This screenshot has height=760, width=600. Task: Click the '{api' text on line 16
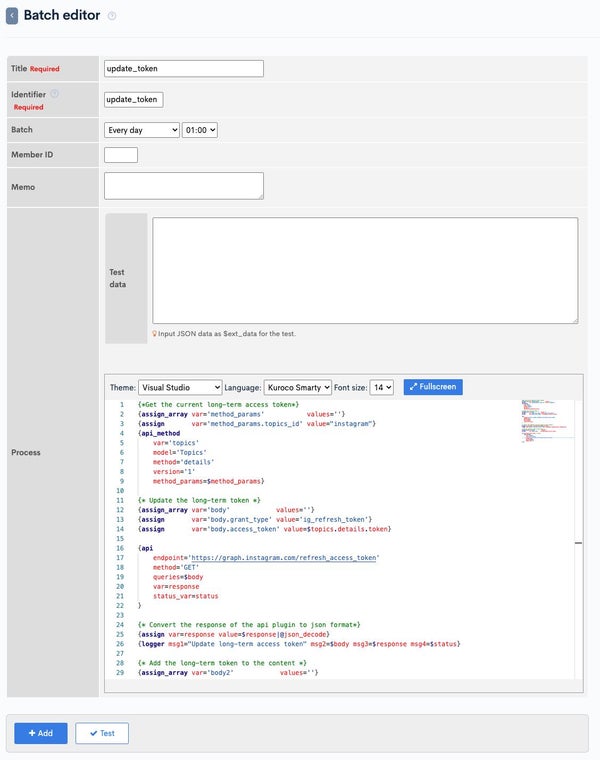coord(145,548)
